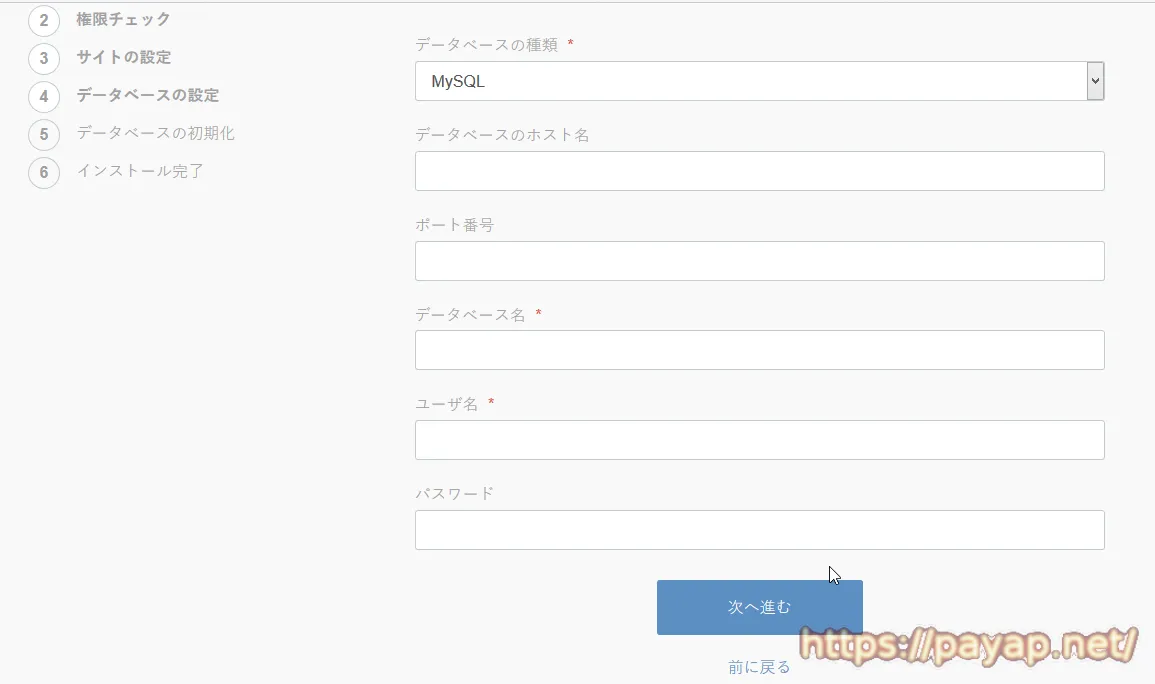Open the MySQL database type dropdown
1155x684 pixels.
759,81
